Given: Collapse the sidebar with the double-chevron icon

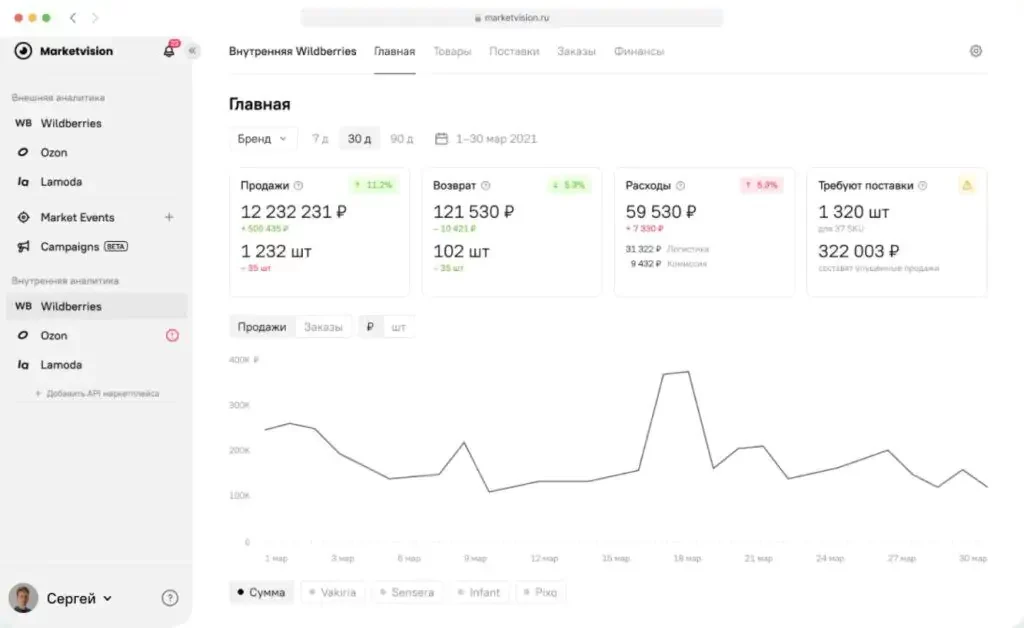Looking at the screenshot, I should pos(192,51).
